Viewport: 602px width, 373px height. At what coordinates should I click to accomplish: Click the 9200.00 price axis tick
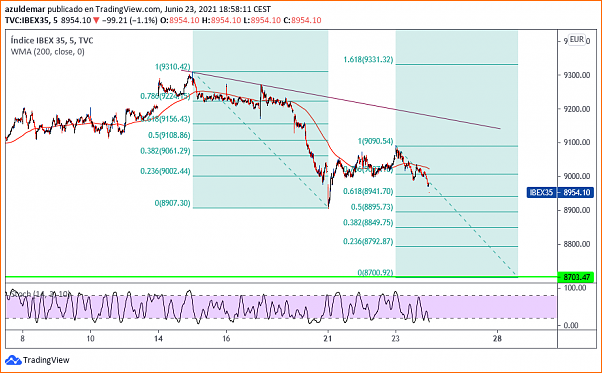577,109
